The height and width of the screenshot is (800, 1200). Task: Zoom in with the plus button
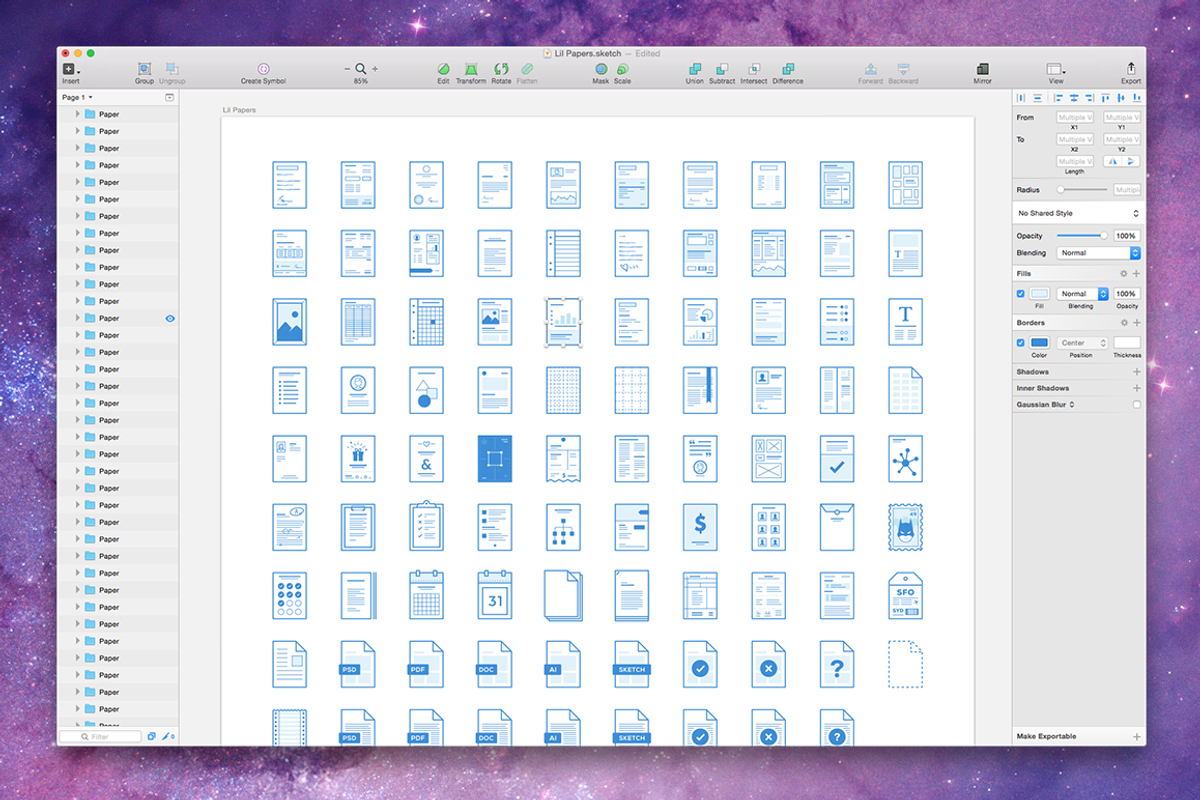[375, 69]
